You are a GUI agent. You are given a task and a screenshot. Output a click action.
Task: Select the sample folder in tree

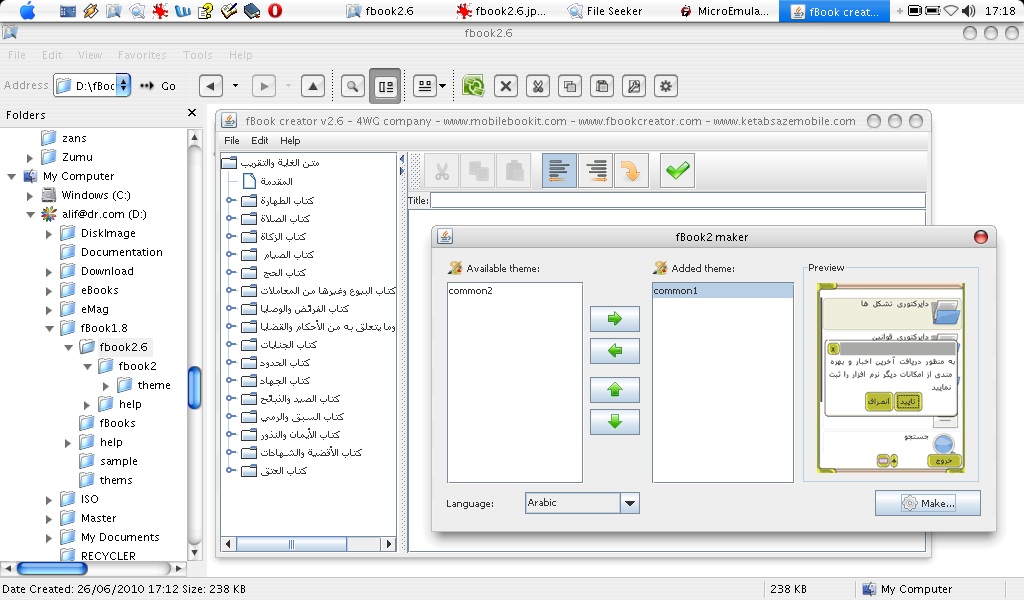tap(118, 461)
